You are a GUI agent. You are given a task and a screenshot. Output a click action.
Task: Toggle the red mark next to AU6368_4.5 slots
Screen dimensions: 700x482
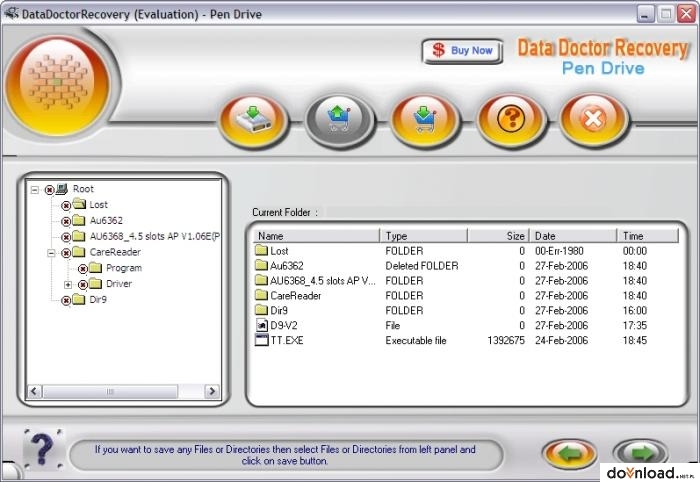tap(66, 237)
